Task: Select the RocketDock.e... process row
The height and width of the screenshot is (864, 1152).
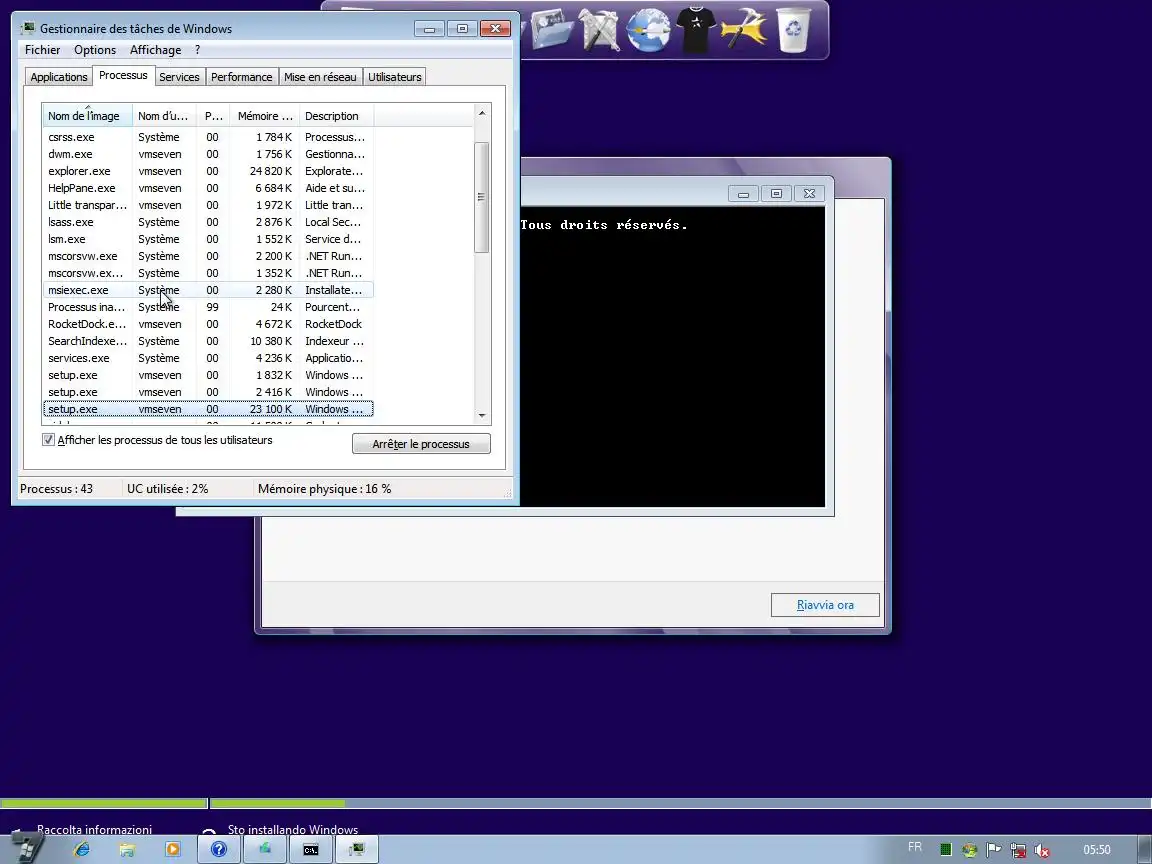Action: 208,324
